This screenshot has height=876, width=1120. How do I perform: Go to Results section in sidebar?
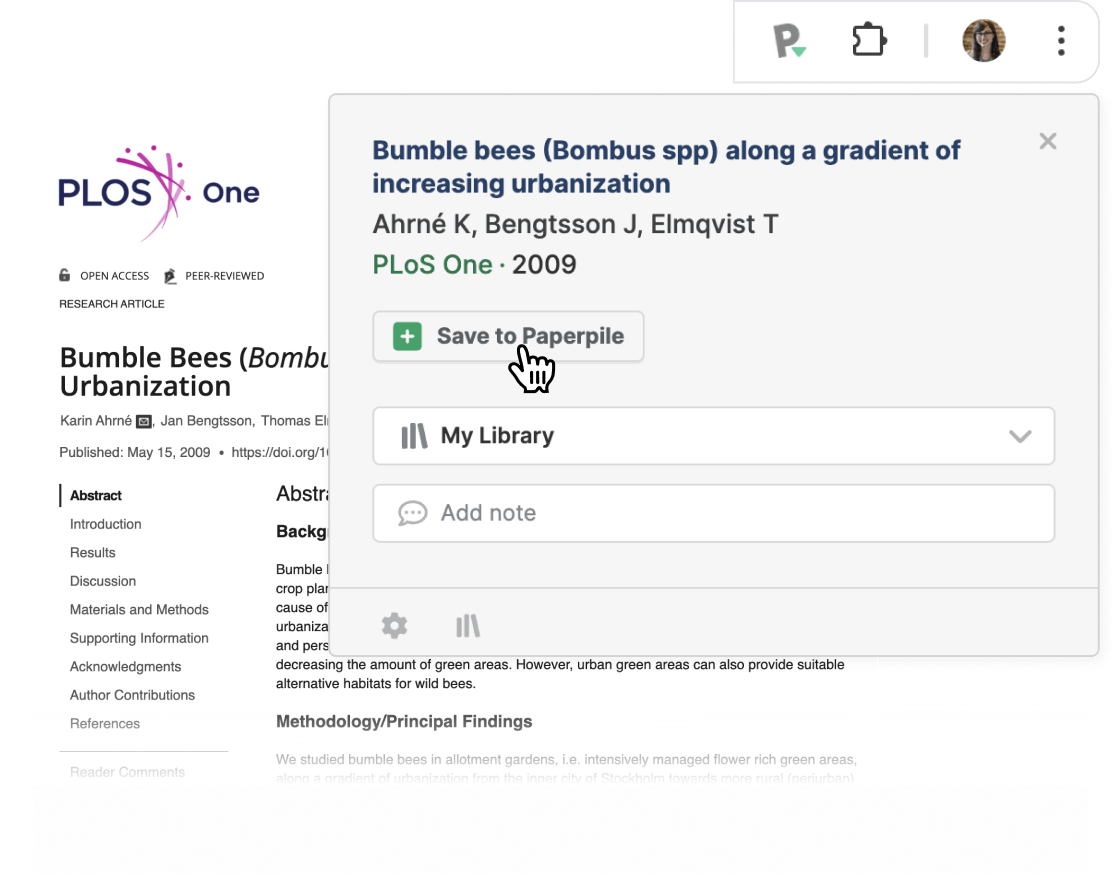(93, 552)
